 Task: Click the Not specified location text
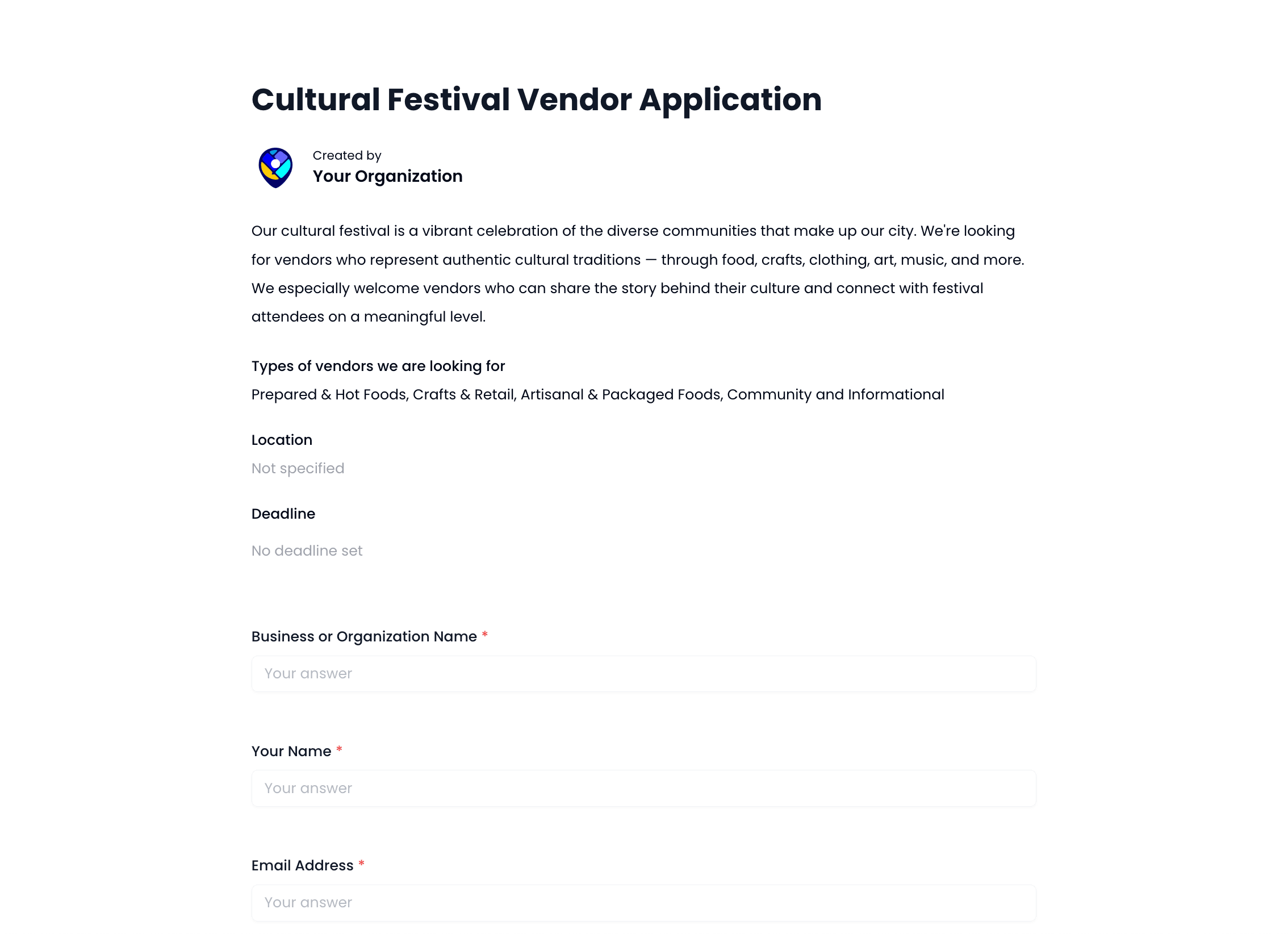(298, 468)
